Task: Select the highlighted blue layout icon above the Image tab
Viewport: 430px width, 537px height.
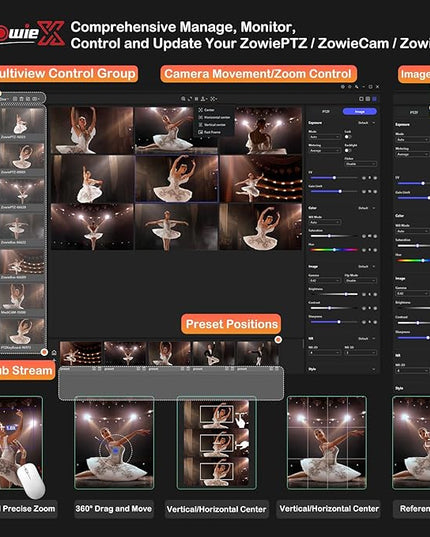Action: [374, 99]
